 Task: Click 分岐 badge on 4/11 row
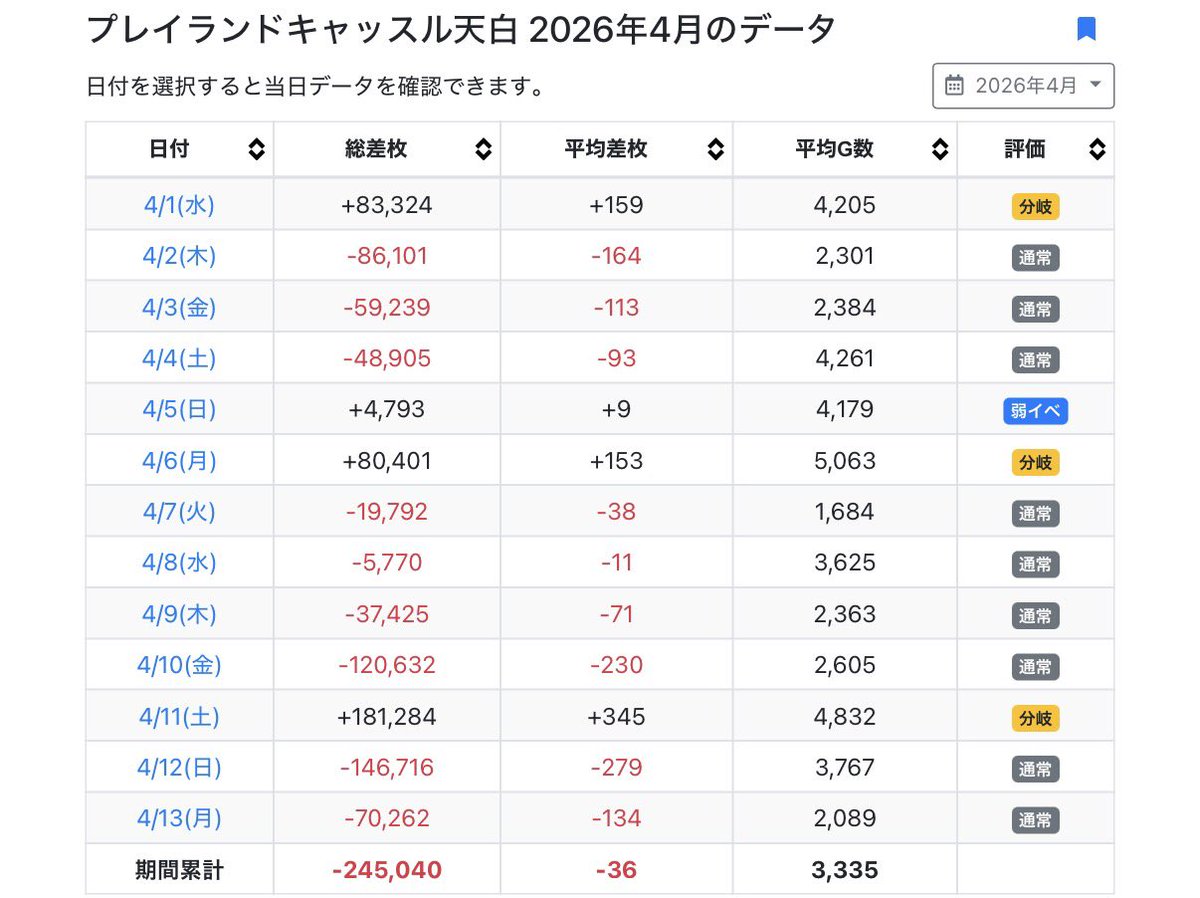[x=1035, y=719]
